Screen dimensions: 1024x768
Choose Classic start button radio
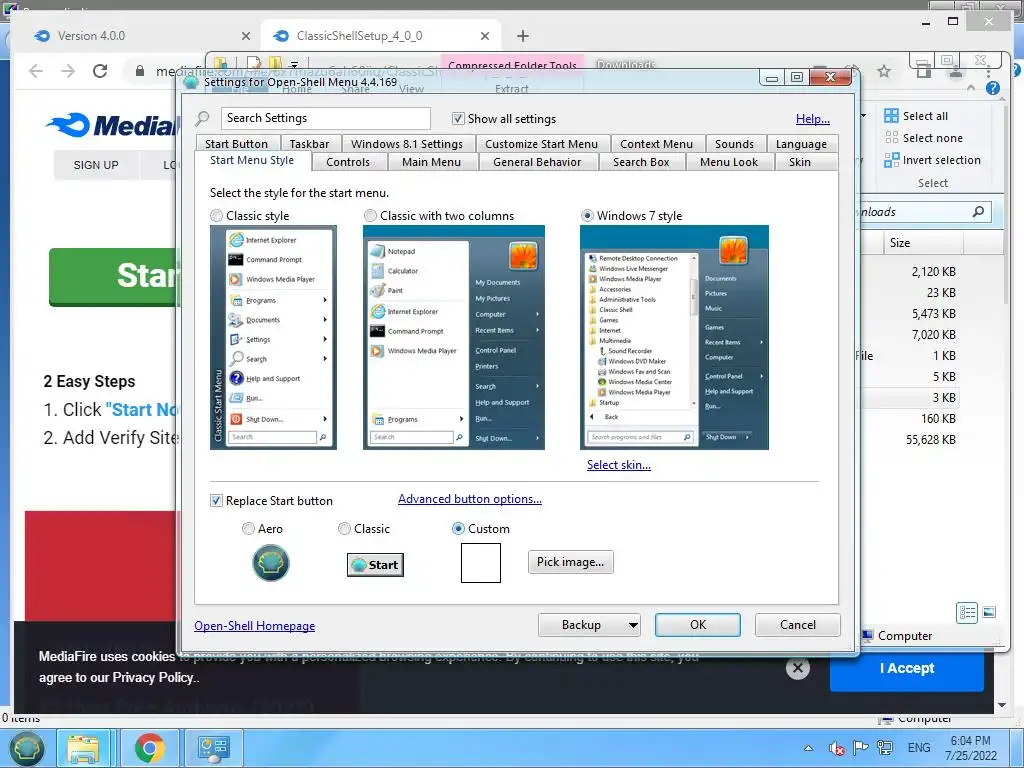coord(344,529)
